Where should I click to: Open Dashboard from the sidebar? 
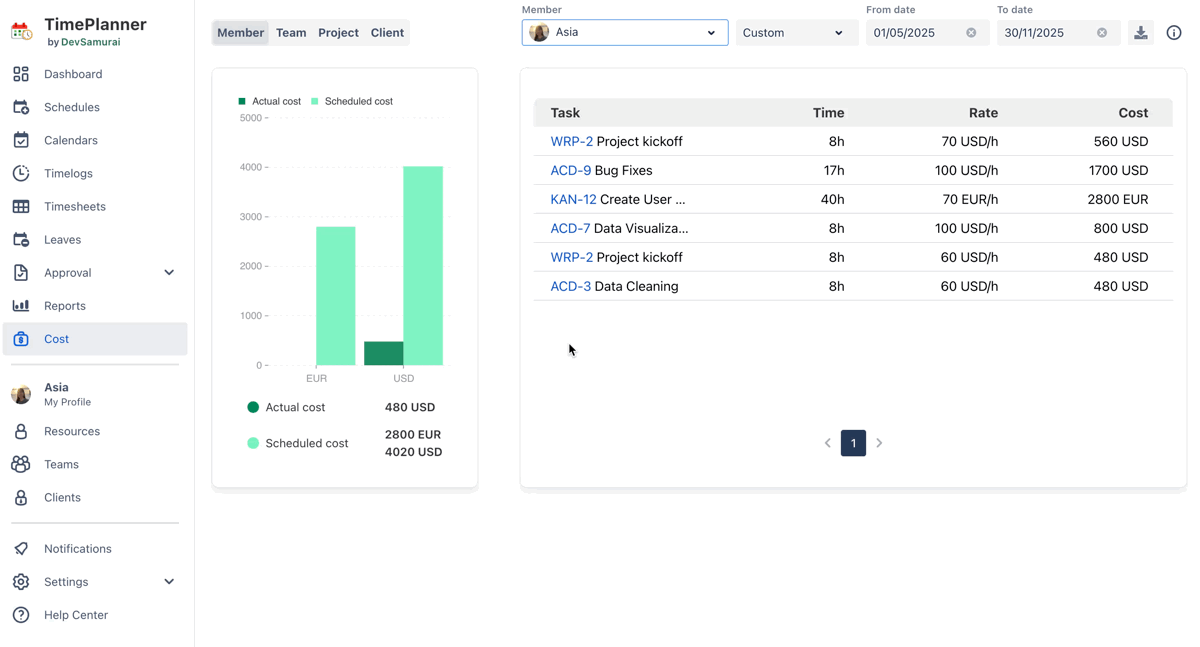click(x=73, y=74)
